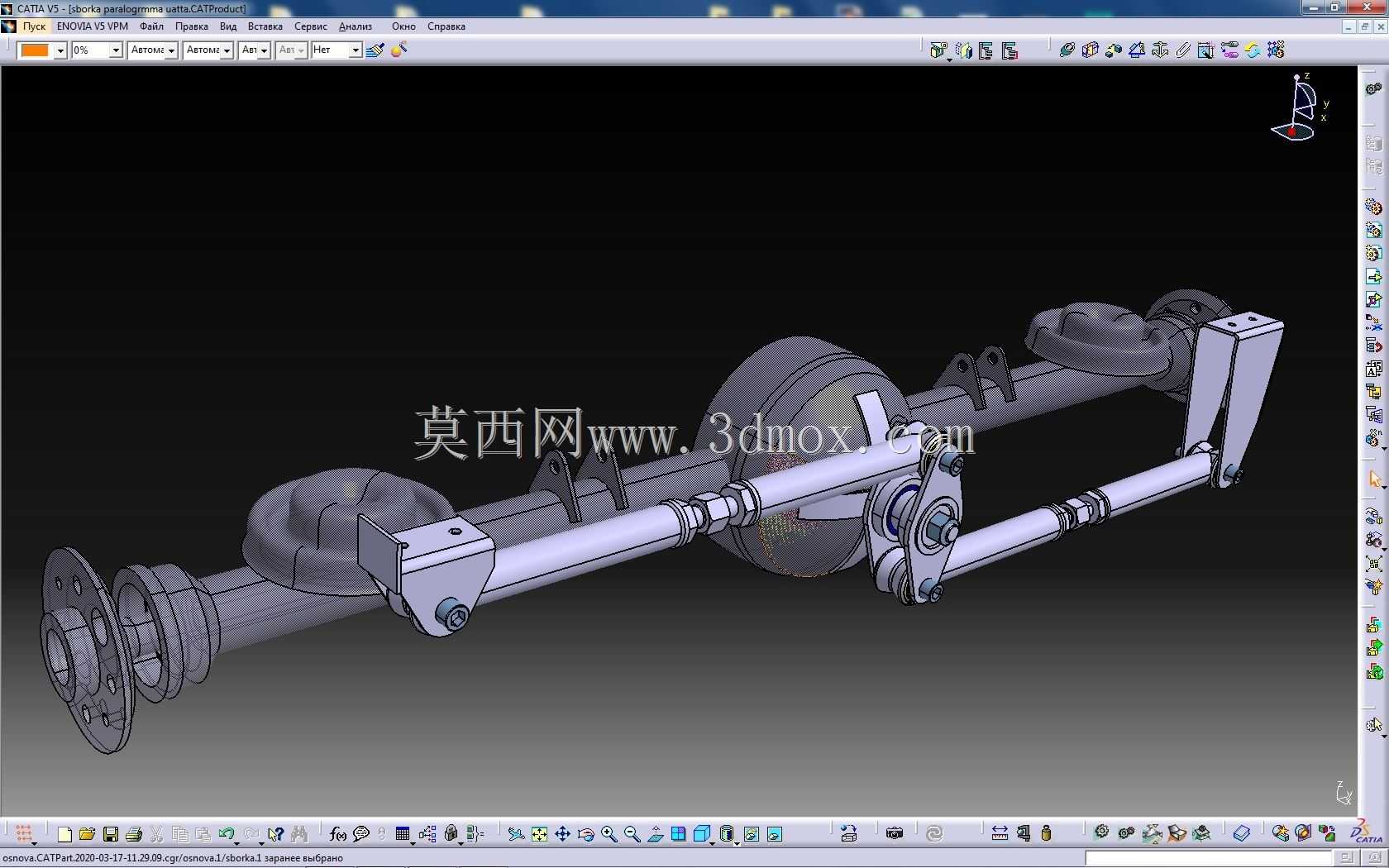This screenshot has height=868, width=1389.
Task: Click the Zoom Out magnifier
Action: [x=632, y=834]
